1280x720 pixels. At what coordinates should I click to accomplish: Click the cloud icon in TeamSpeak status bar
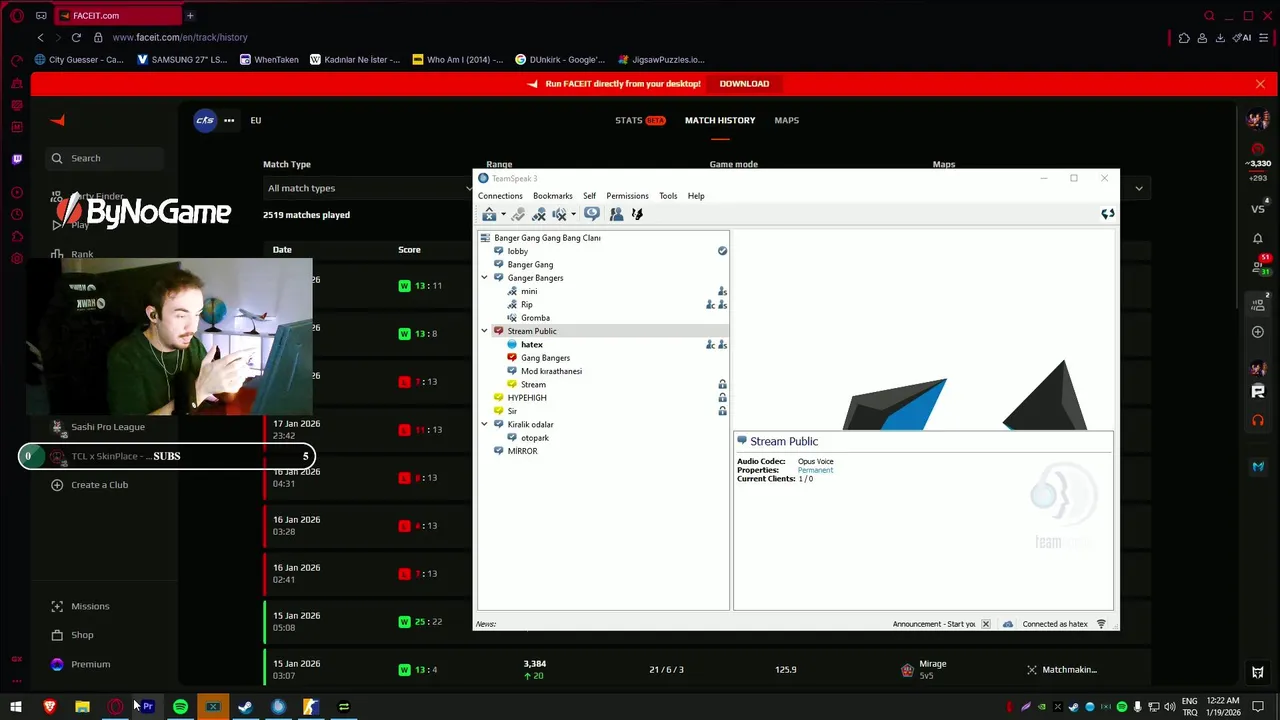click(x=1007, y=624)
